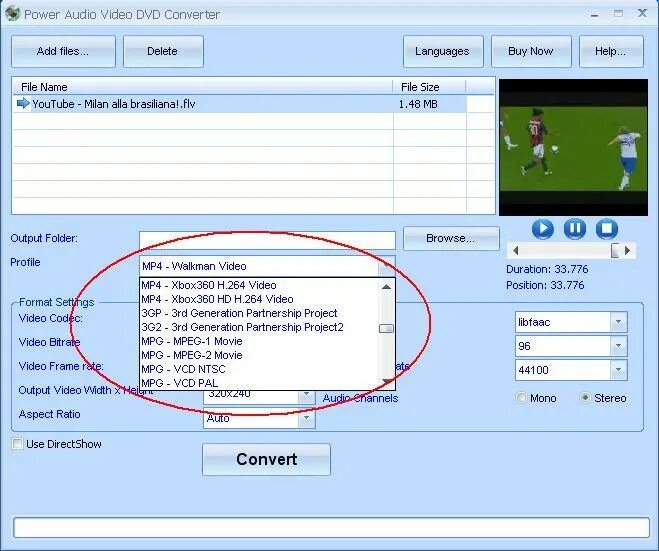Maximize the converter window
Image resolution: width=659 pixels, height=551 pixels.
[x=618, y=14]
